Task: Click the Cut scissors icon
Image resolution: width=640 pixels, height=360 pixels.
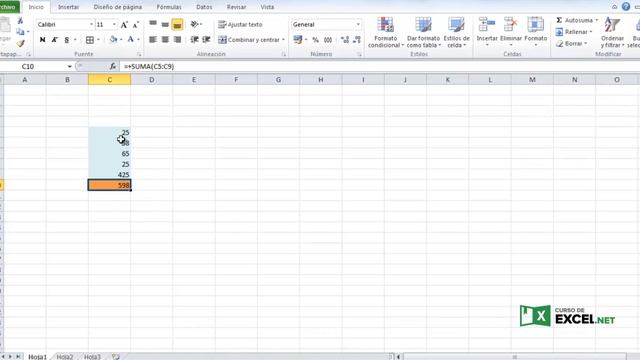Action: (20, 21)
